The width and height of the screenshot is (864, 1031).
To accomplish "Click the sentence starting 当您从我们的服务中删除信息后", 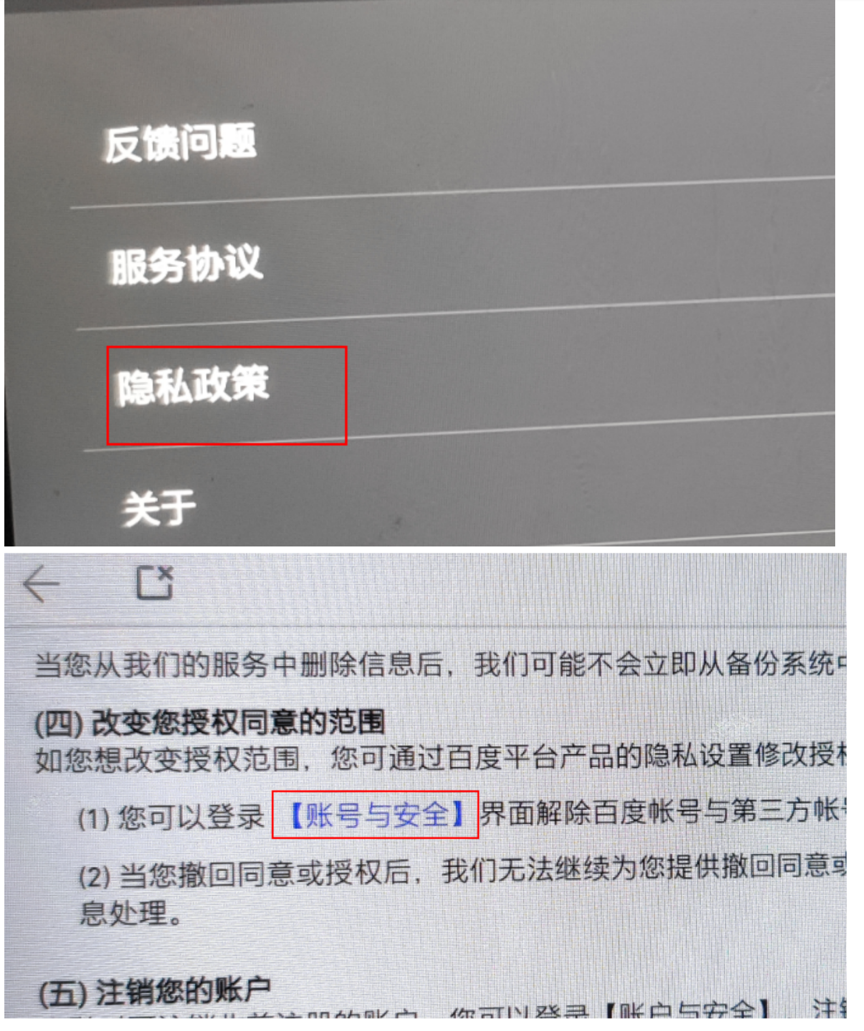I will [x=441, y=665].
